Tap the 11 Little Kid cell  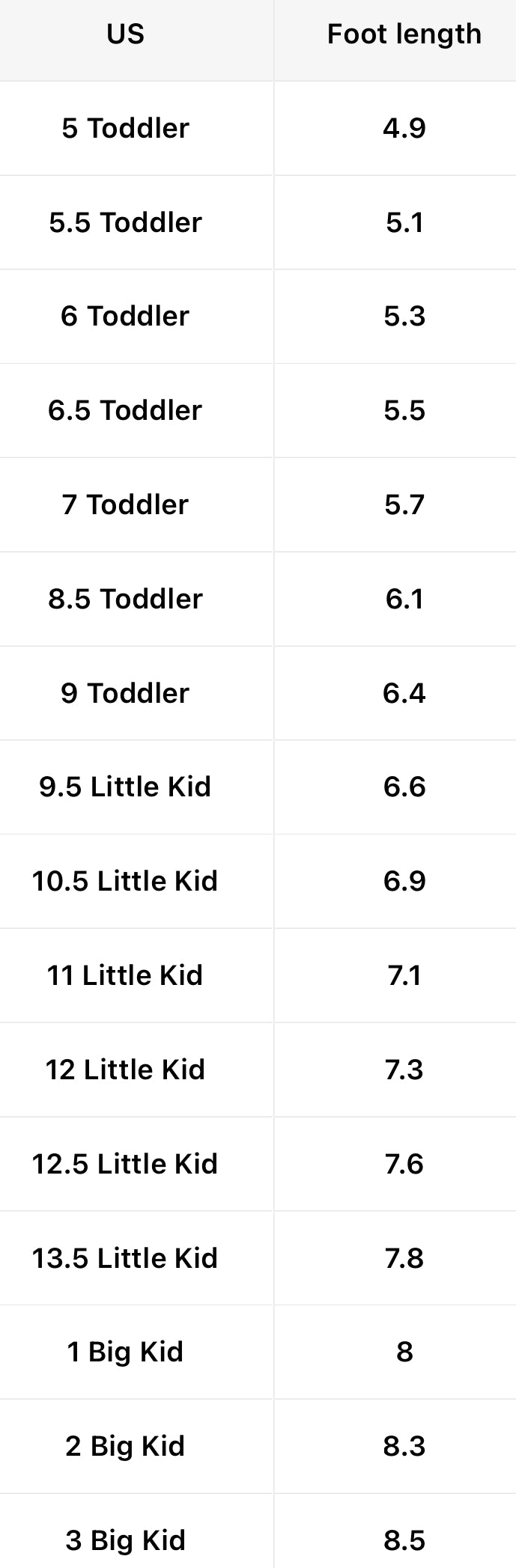[125, 975]
